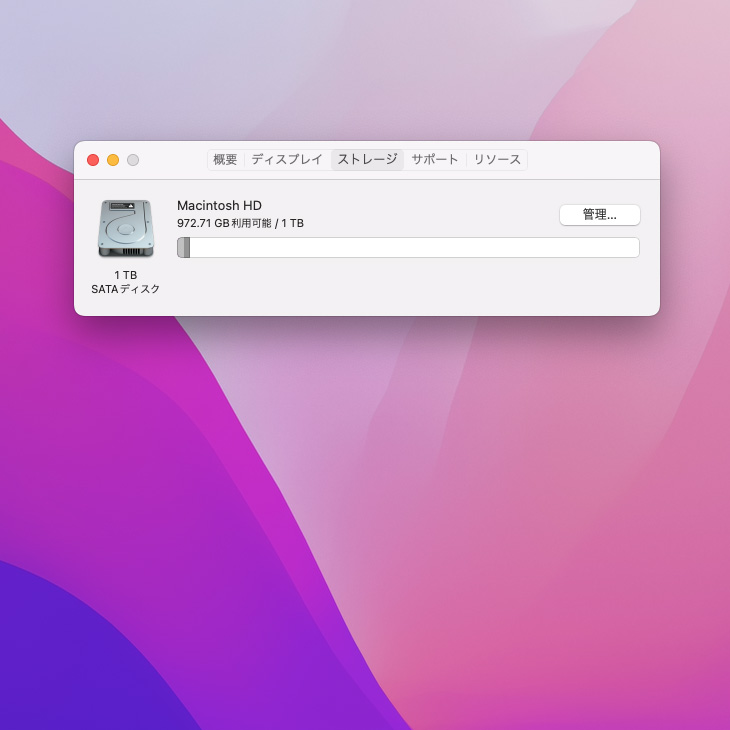Viewport: 730px width, 730px height.
Task: Click the Macintosh HD volume name
Action: tap(219, 205)
